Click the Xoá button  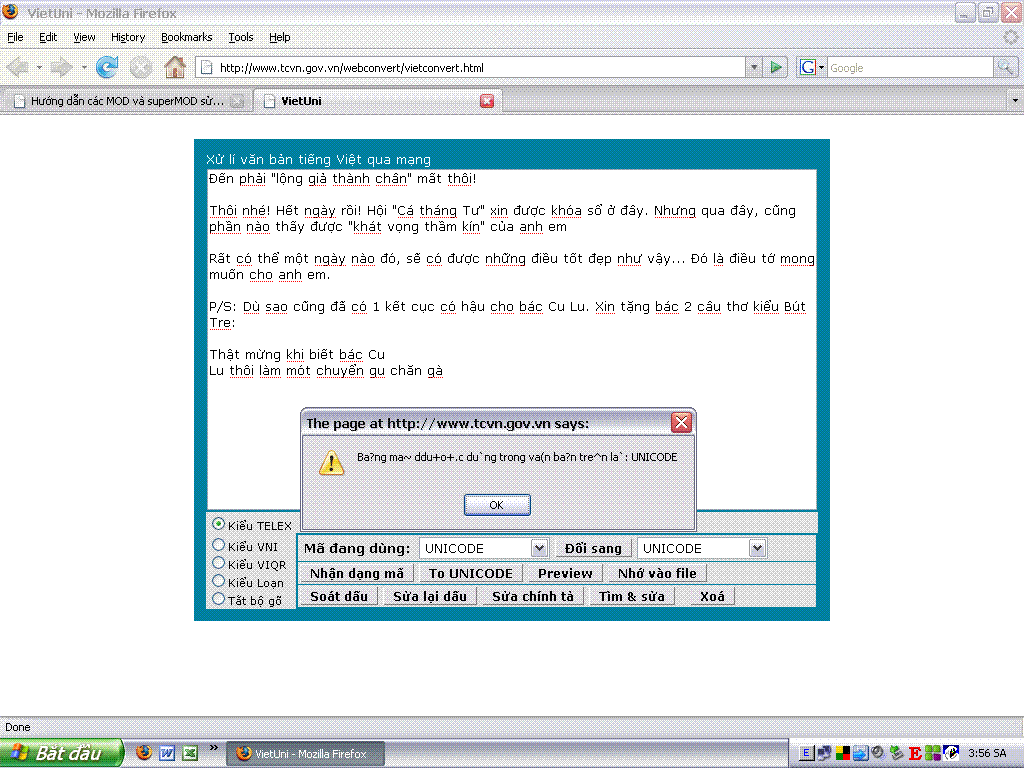712,596
